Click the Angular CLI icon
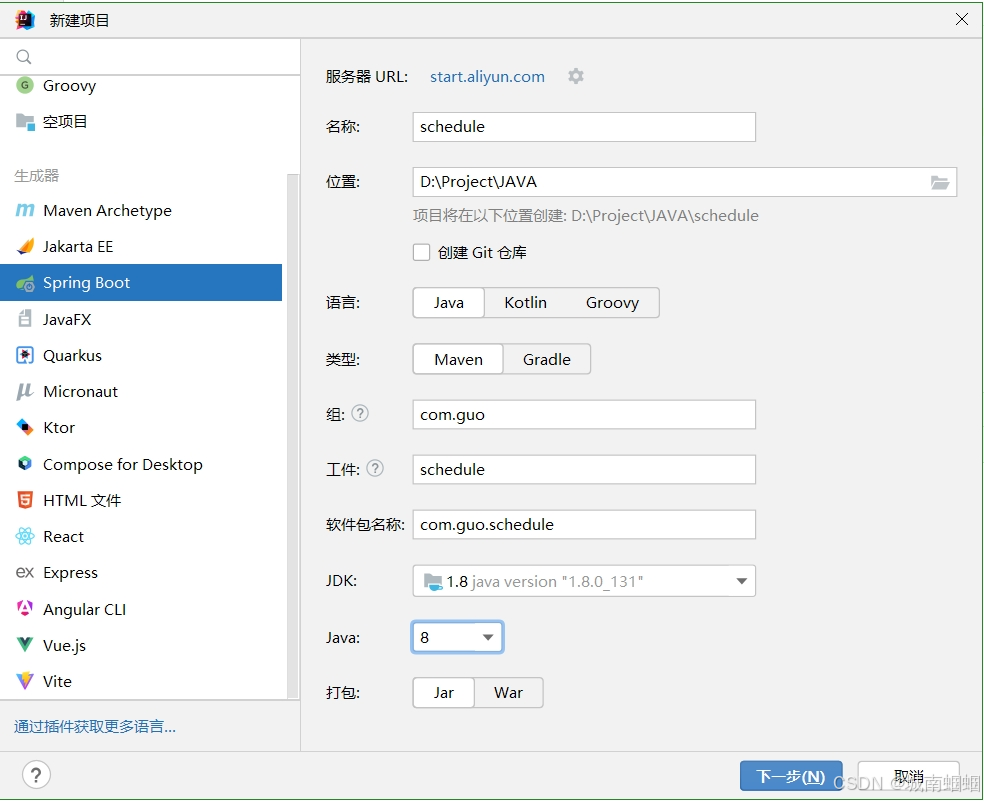Image resolution: width=984 pixels, height=801 pixels. pos(24,608)
